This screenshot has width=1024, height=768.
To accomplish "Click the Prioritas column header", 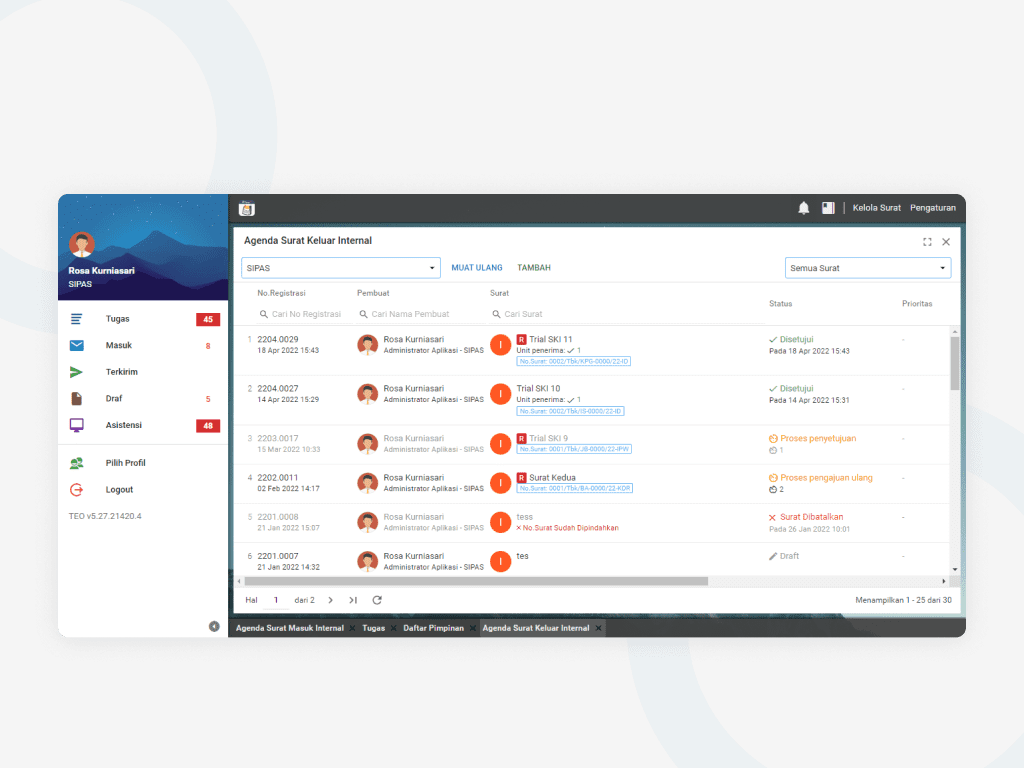I will (917, 304).
